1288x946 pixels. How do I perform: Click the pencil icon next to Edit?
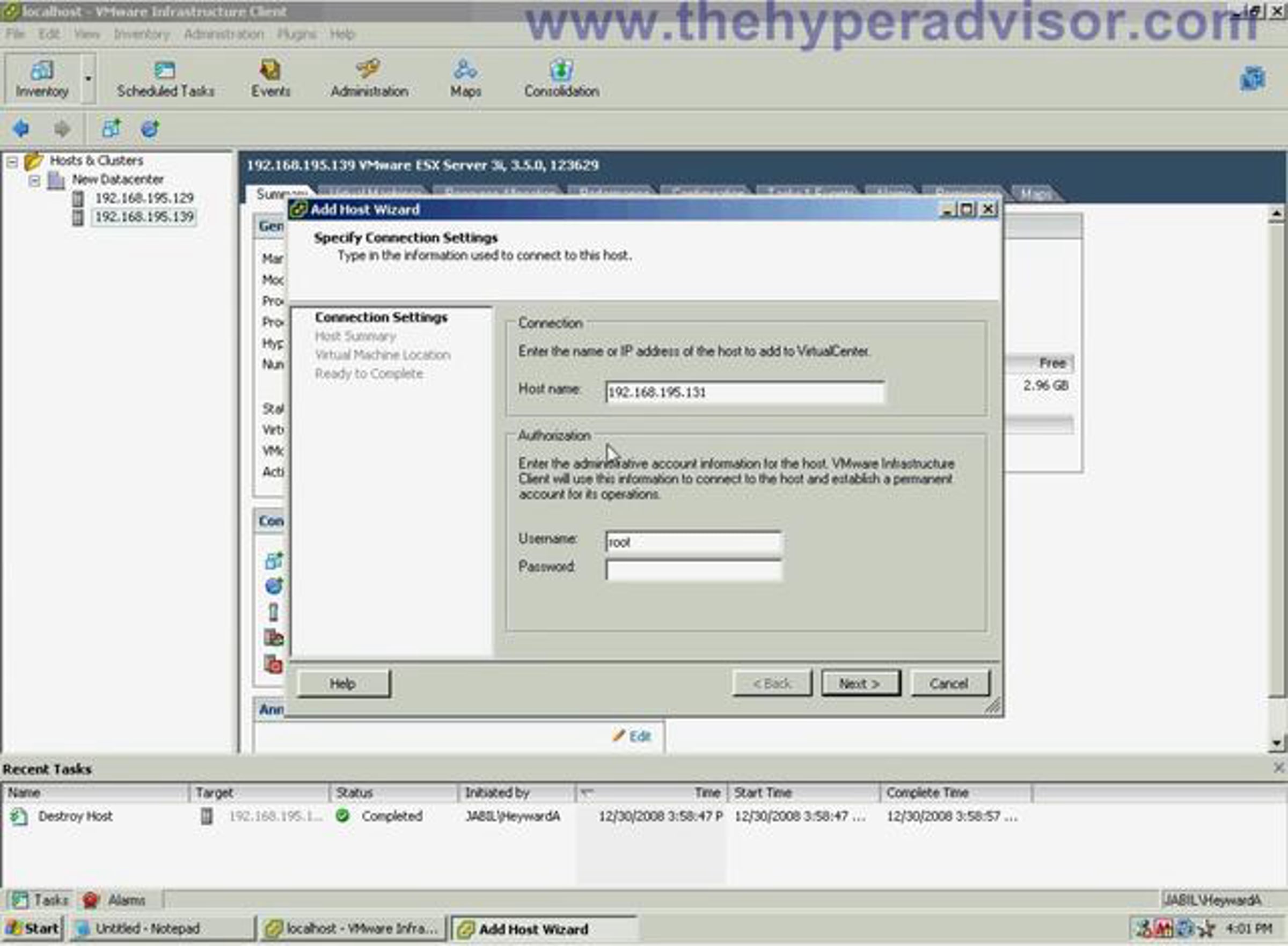point(619,736)
